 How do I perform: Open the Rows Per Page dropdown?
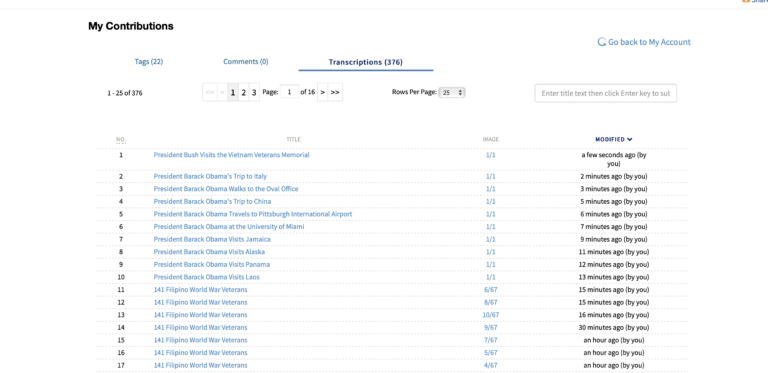pos(452,92)
